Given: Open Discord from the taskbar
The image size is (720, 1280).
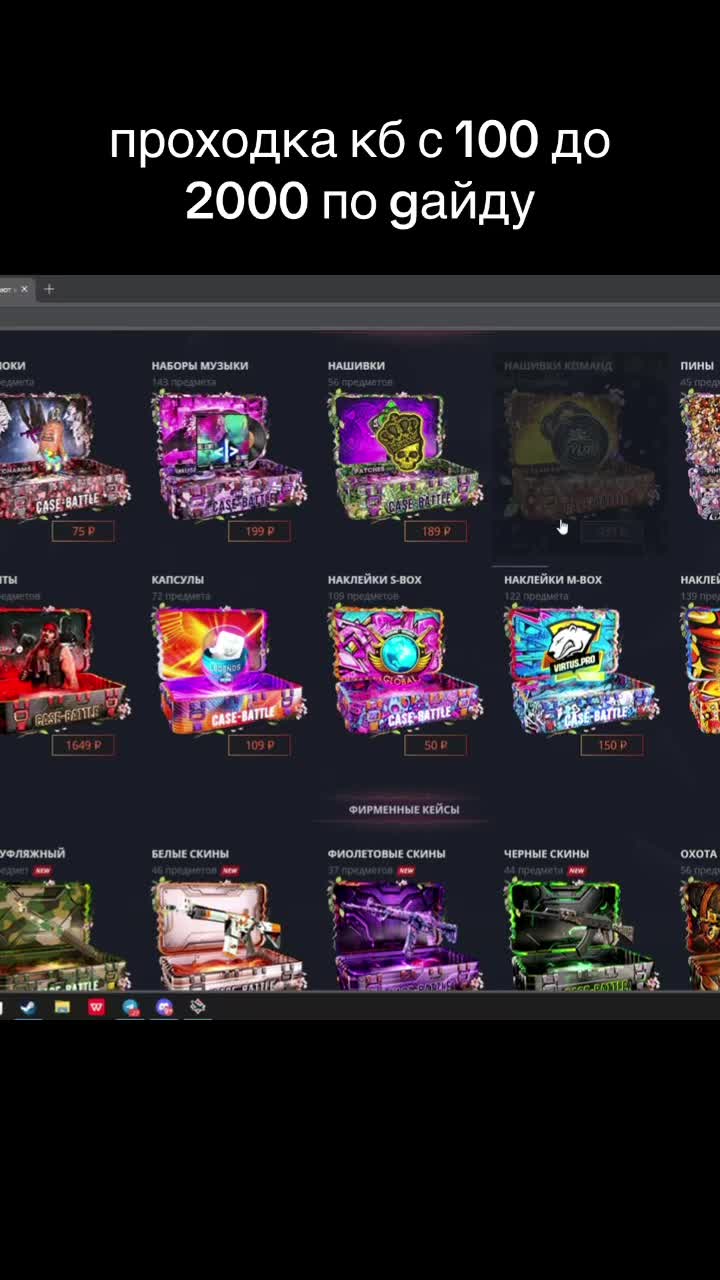Looking at the screenshot, I should coord(164,1007).
